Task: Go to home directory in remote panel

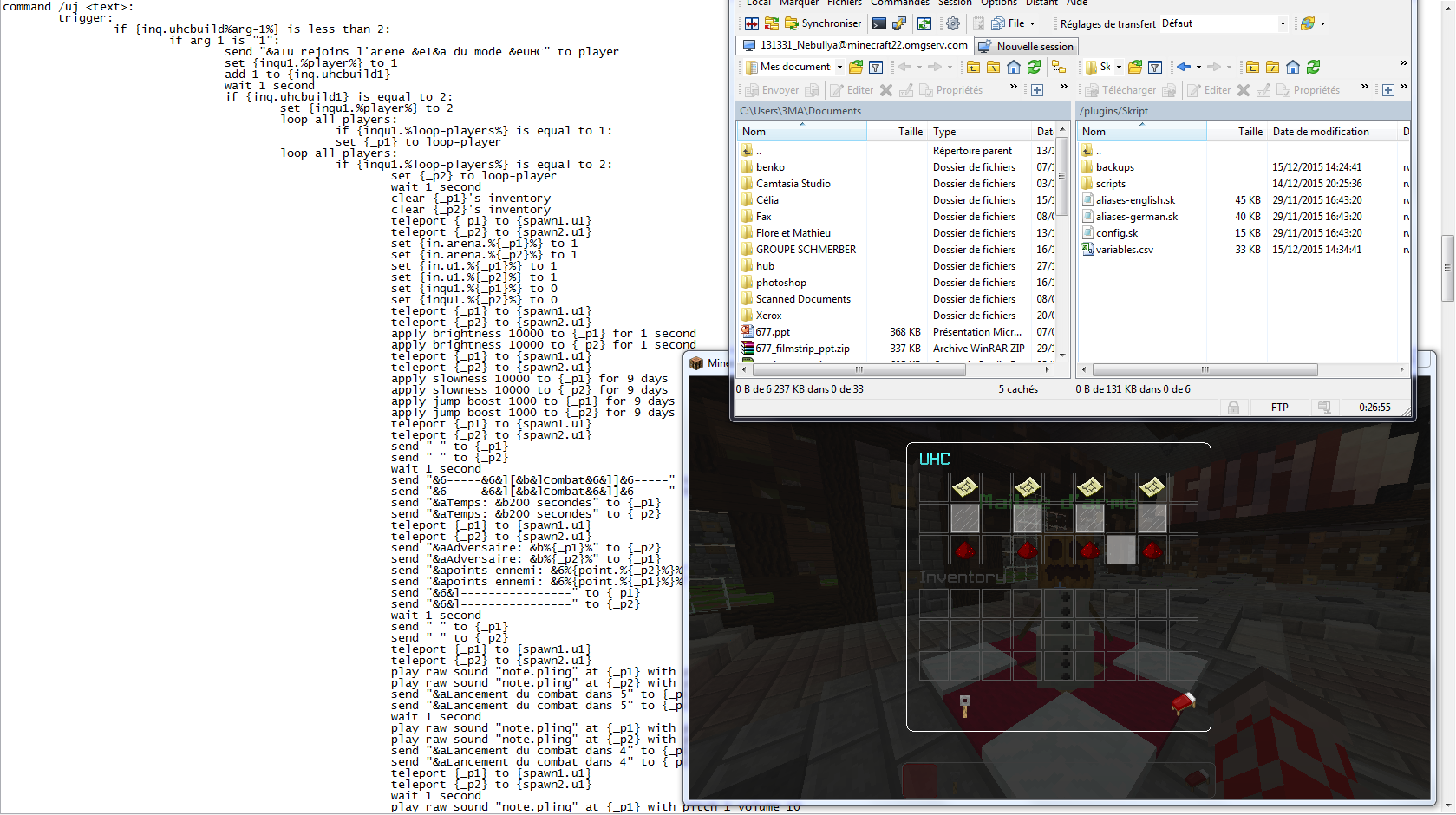Action: click(x=1293, y=67)
